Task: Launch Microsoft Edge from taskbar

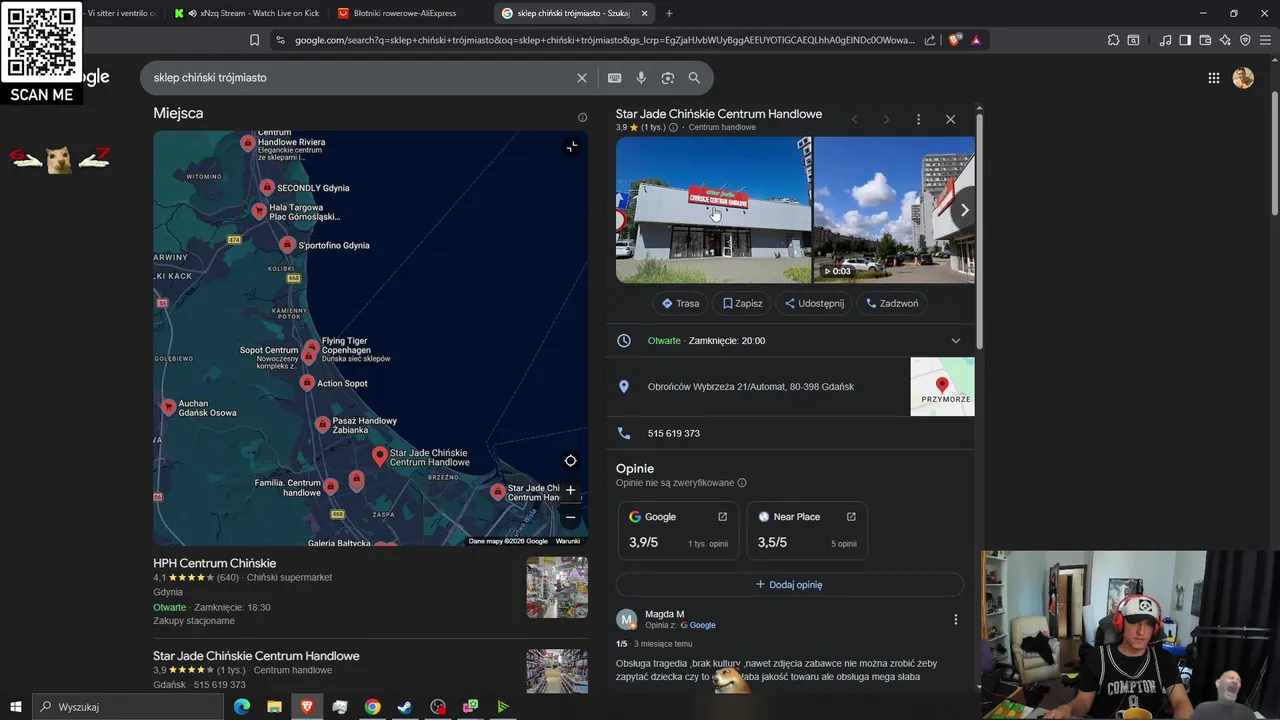Action: coord(242,707)
